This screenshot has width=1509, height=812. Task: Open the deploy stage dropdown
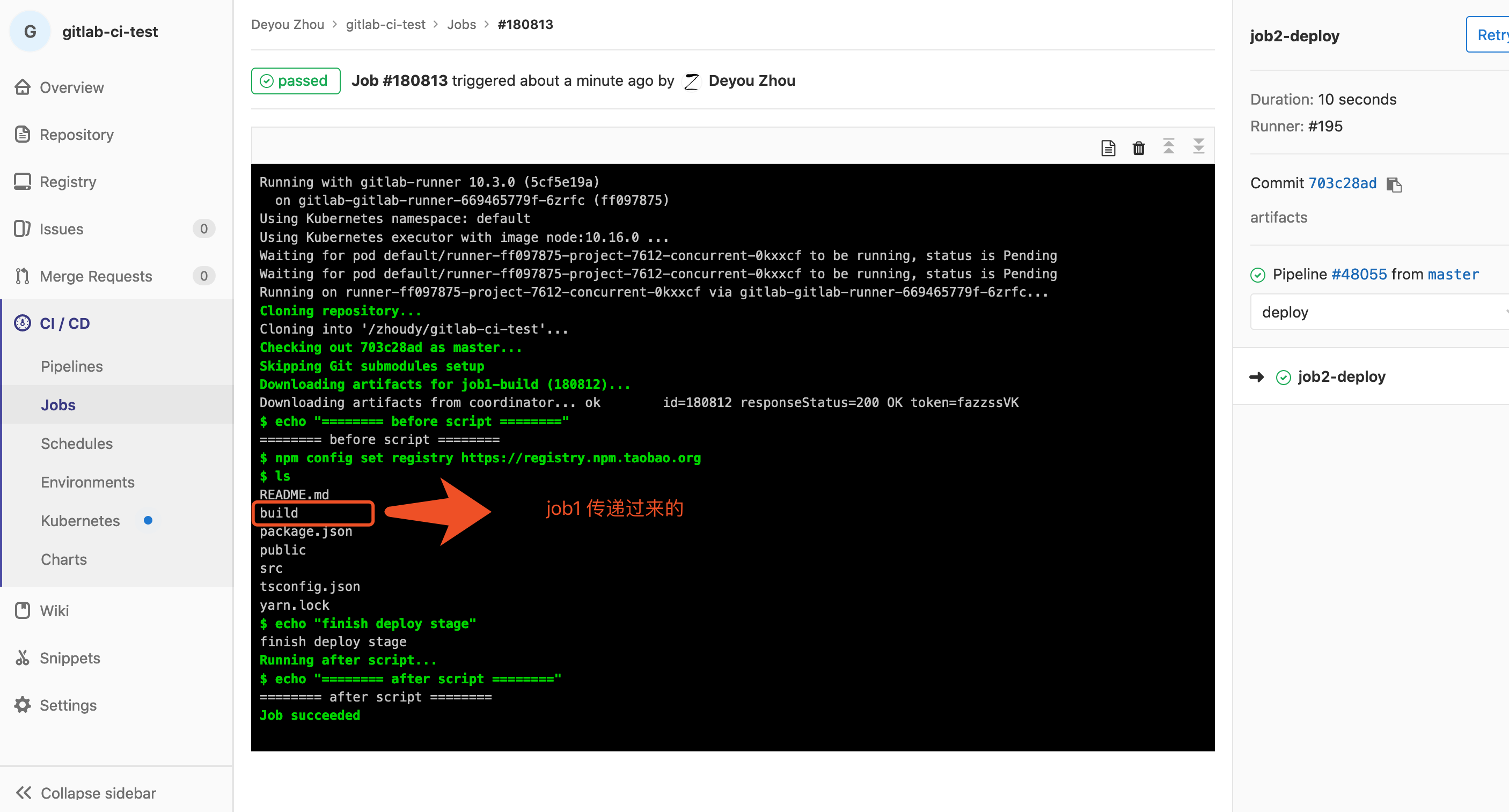[x=1376, y=312]
